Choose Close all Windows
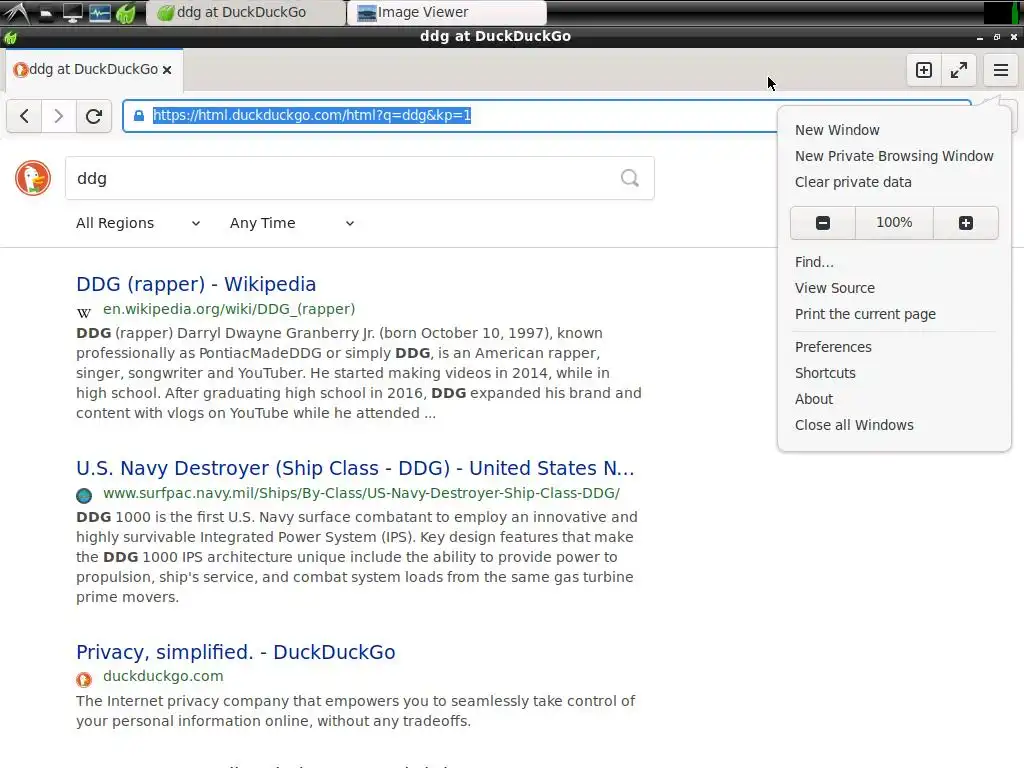Viewport: 1024px width, 768px height. pos(854,425)
